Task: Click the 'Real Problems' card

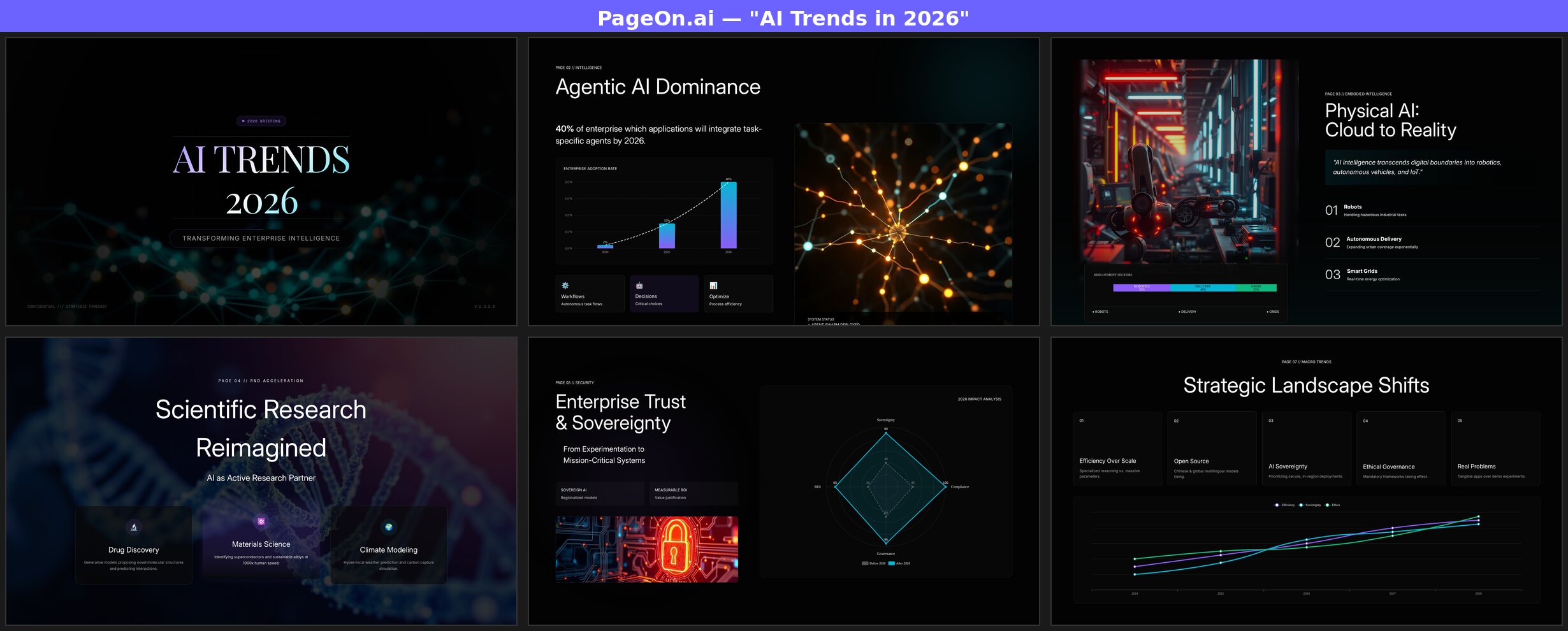Action: [1495, 449]
